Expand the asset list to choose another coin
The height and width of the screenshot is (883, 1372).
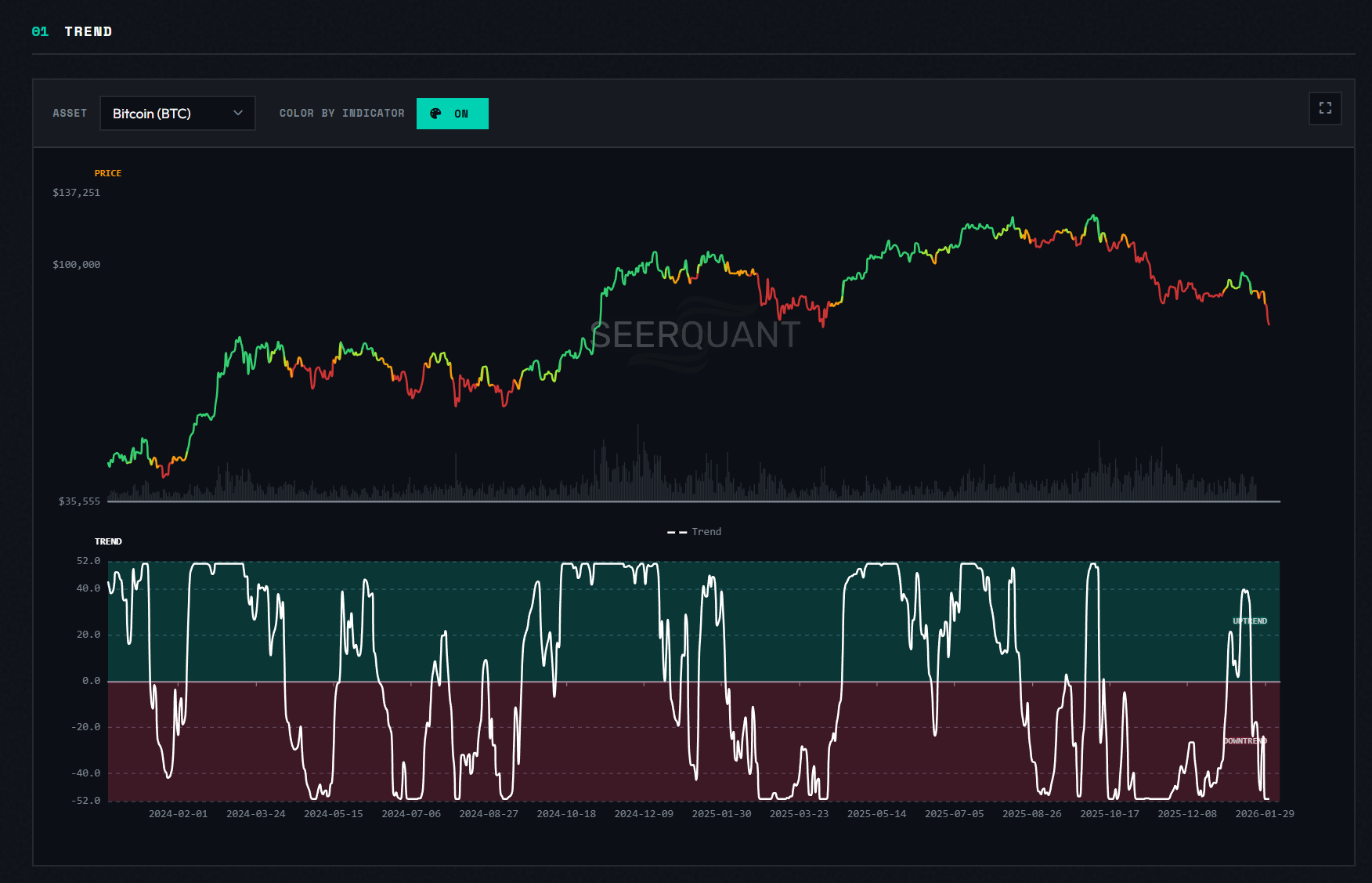tap(177, 113)
